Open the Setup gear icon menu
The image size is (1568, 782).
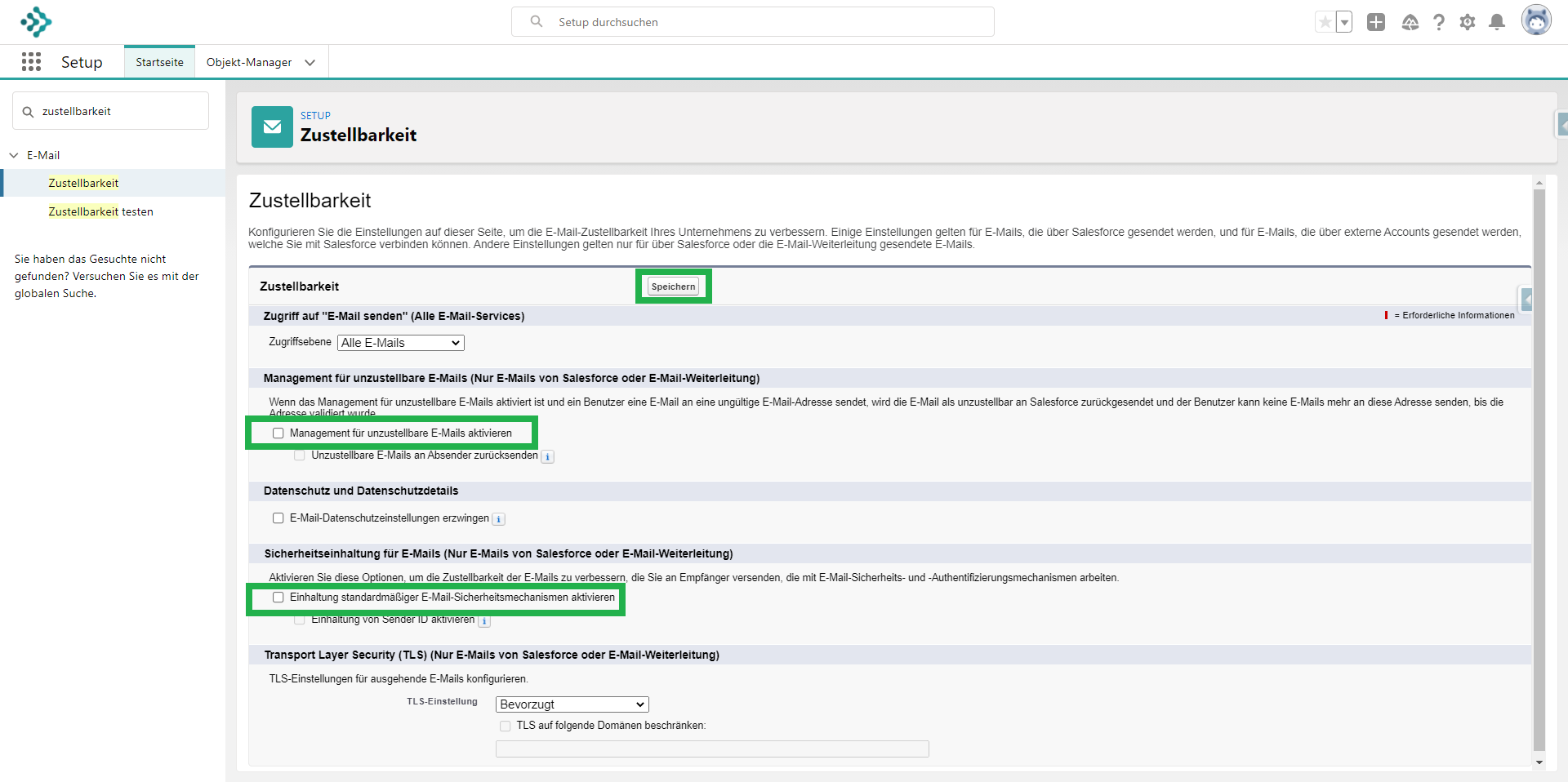pyautogui.click(x=1468, y=22)
